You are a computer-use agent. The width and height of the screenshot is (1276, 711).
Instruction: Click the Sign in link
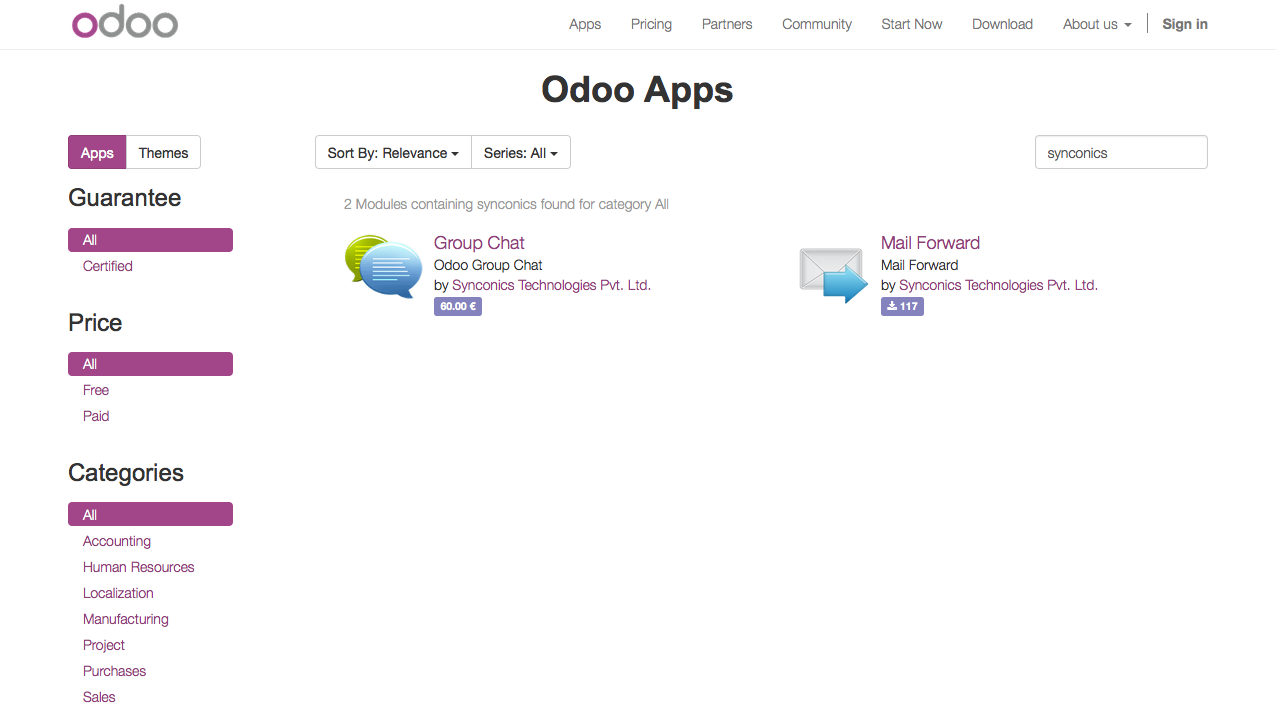click(1185, 24)
